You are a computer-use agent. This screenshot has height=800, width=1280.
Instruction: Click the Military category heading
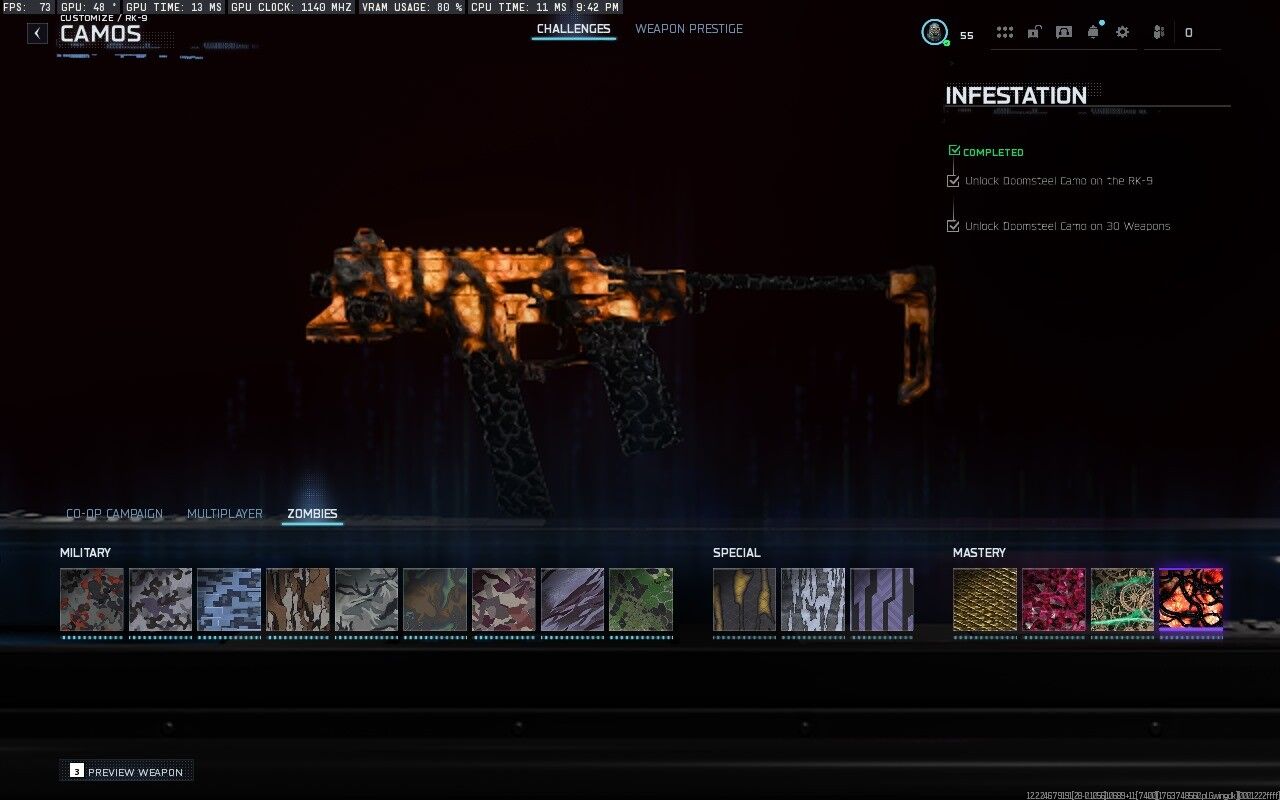point(85,553)
